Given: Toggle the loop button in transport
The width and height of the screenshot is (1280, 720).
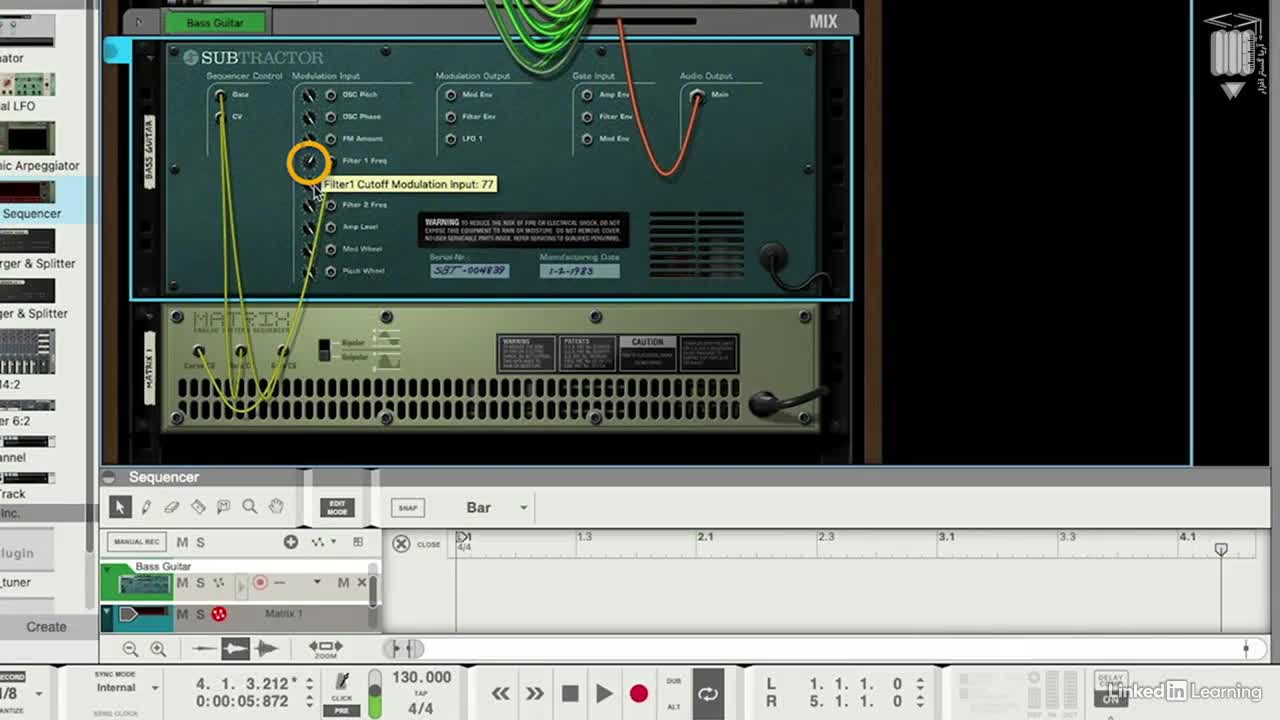Looking at the screenshot, I should click(x=708, y=693).
